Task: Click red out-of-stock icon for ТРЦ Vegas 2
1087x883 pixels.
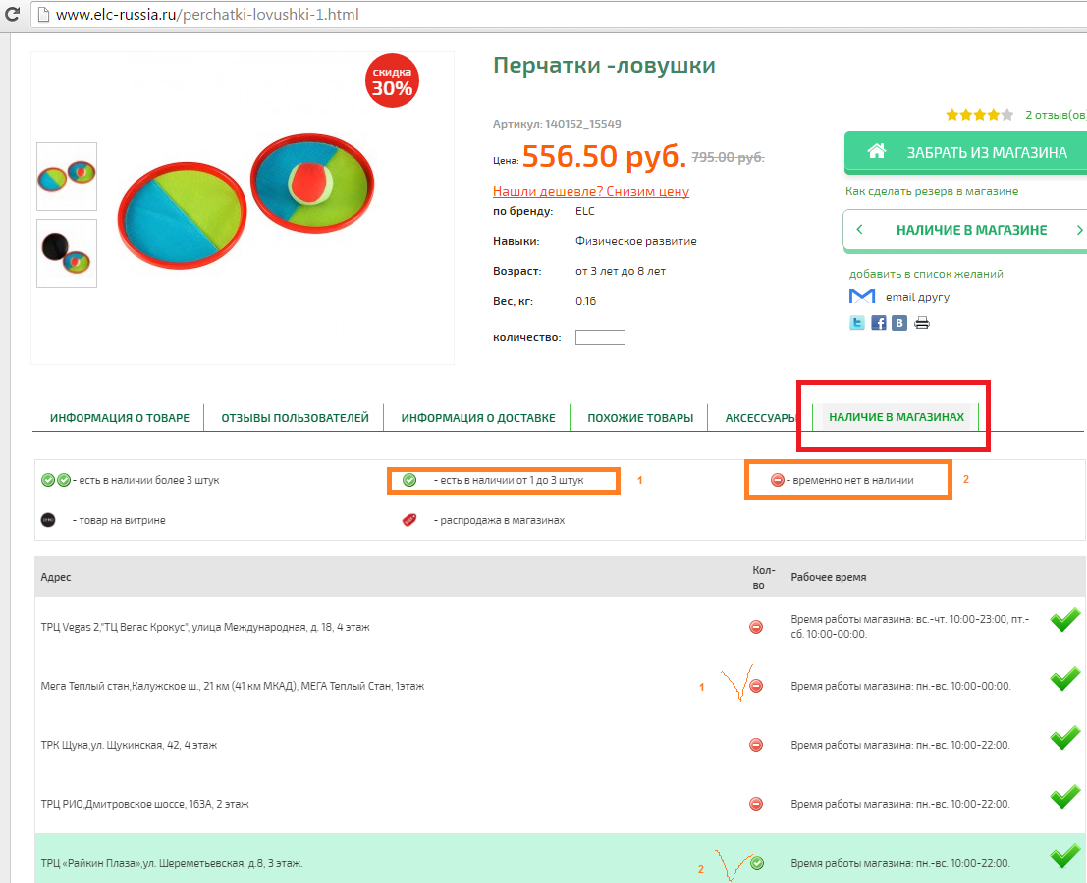Action: [x=756, y=627]
